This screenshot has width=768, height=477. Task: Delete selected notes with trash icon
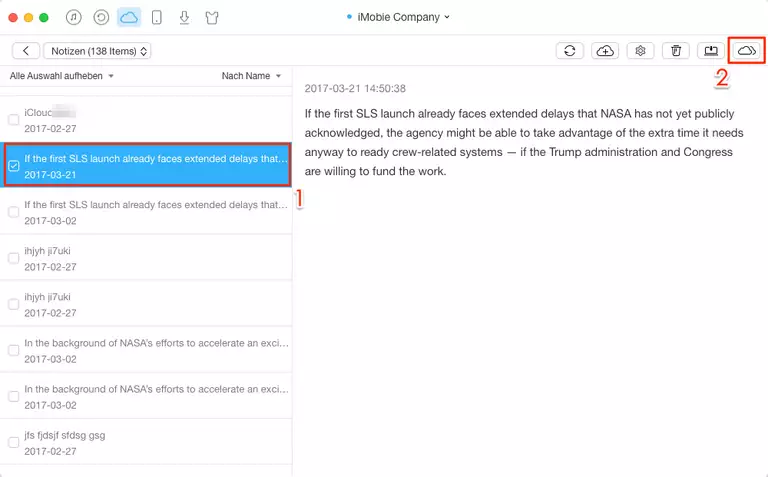[x=676, y=50]
